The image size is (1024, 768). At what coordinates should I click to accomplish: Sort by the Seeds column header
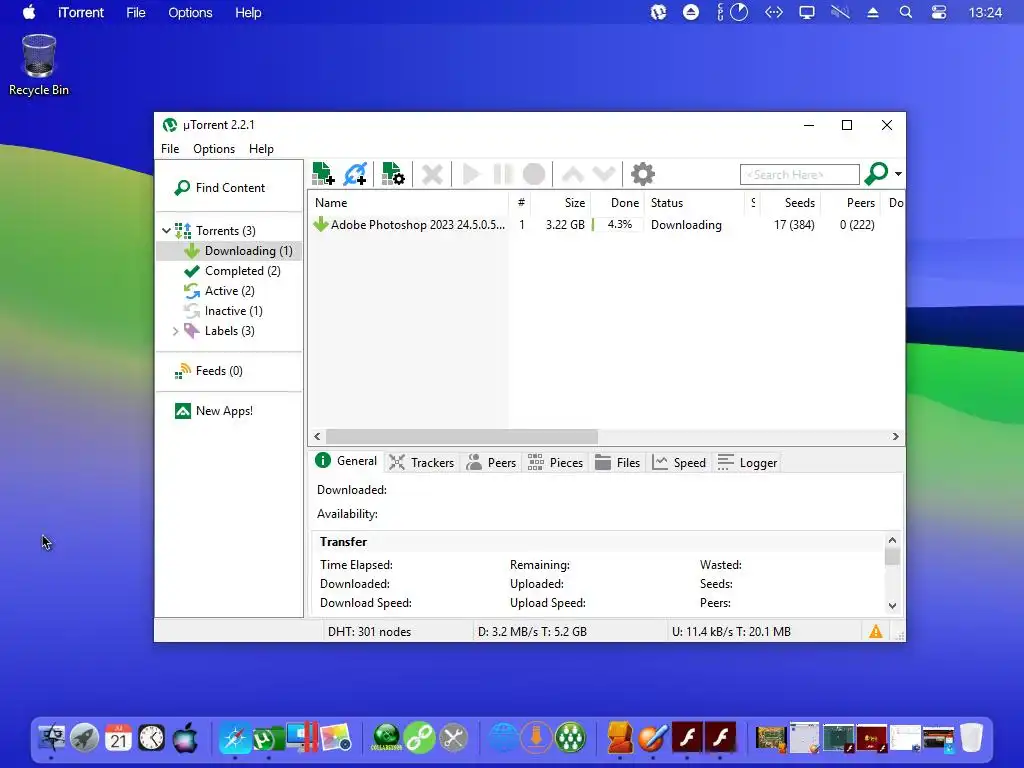(790, 203)
